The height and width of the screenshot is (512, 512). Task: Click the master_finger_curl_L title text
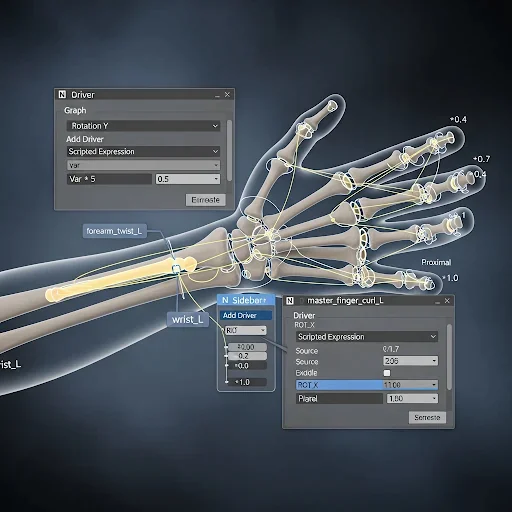(345, 301)
